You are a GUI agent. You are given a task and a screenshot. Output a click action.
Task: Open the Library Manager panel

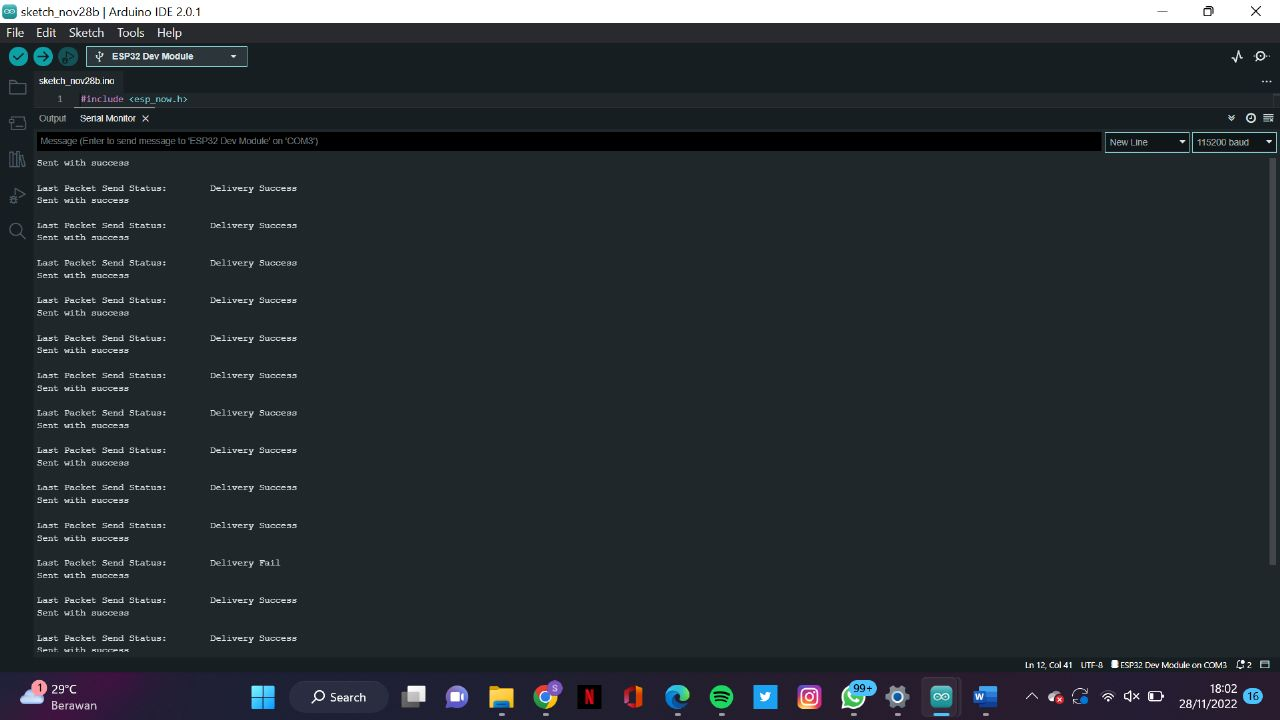(x=17, y=159)
